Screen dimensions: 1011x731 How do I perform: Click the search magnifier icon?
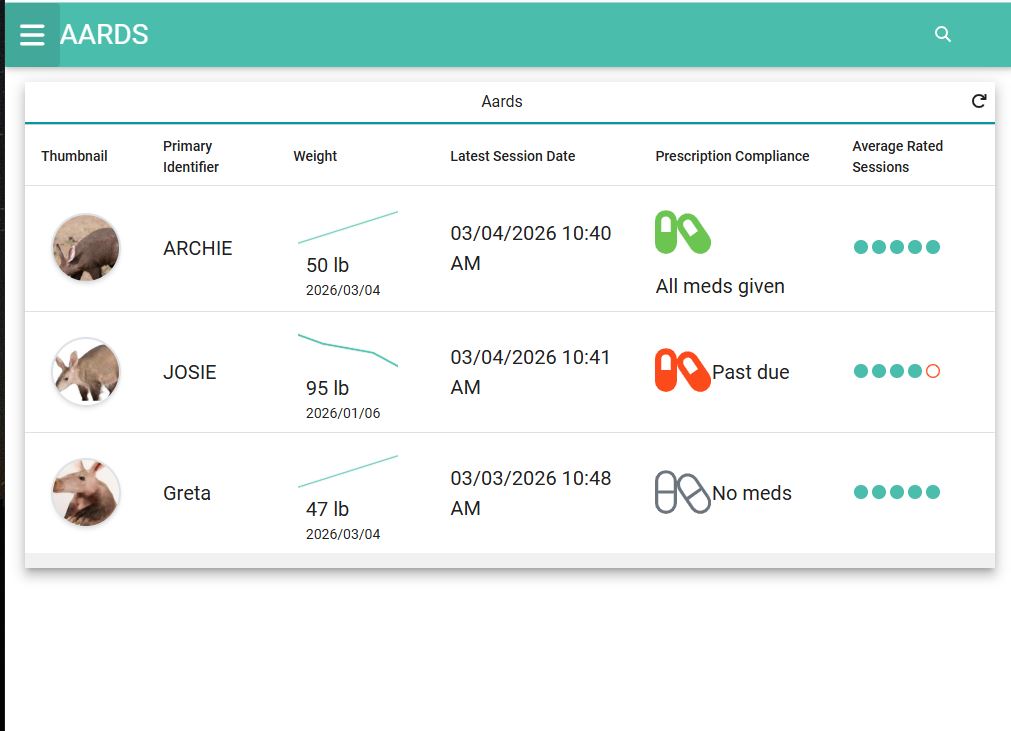click(x=942, y=34)
